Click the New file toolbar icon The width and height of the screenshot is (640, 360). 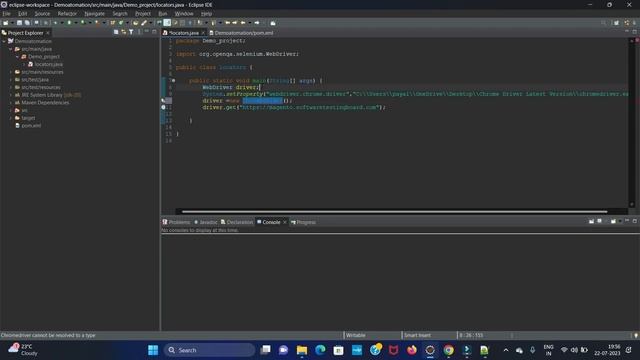click(5, 23)
